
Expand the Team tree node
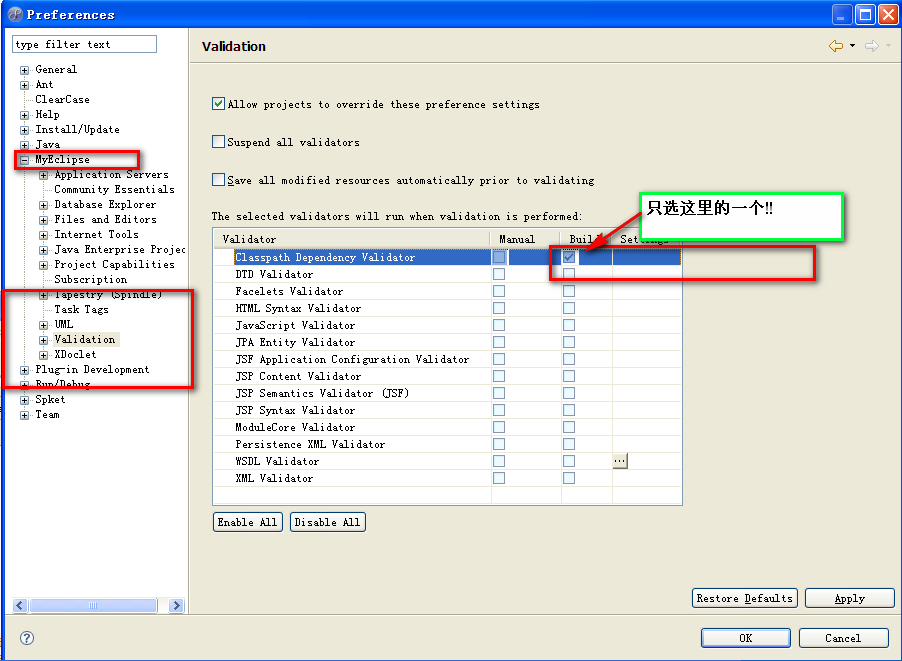pyautogui.click(x=24, y=415)
